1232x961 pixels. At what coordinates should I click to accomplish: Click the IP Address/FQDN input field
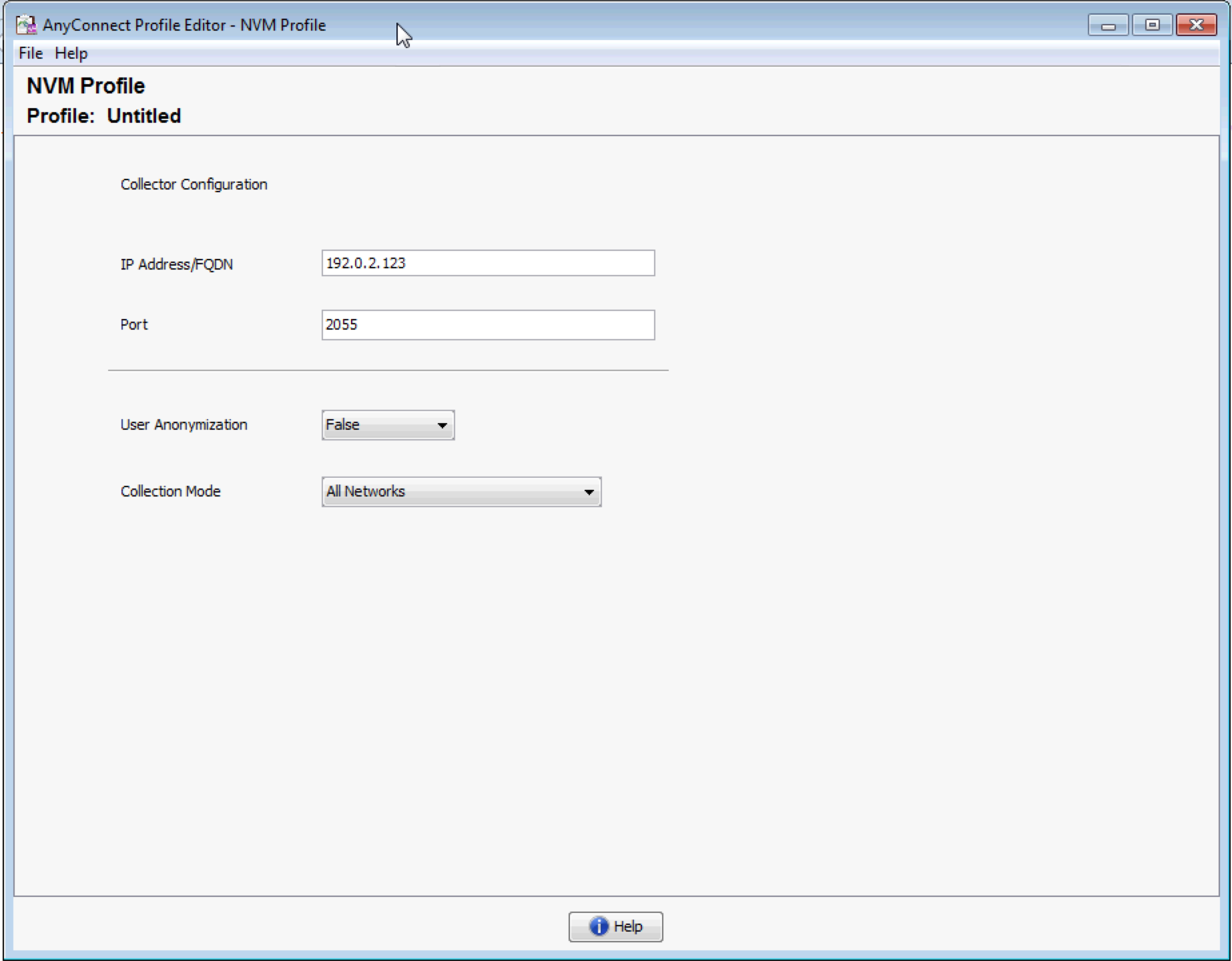[x=488, y=263]
